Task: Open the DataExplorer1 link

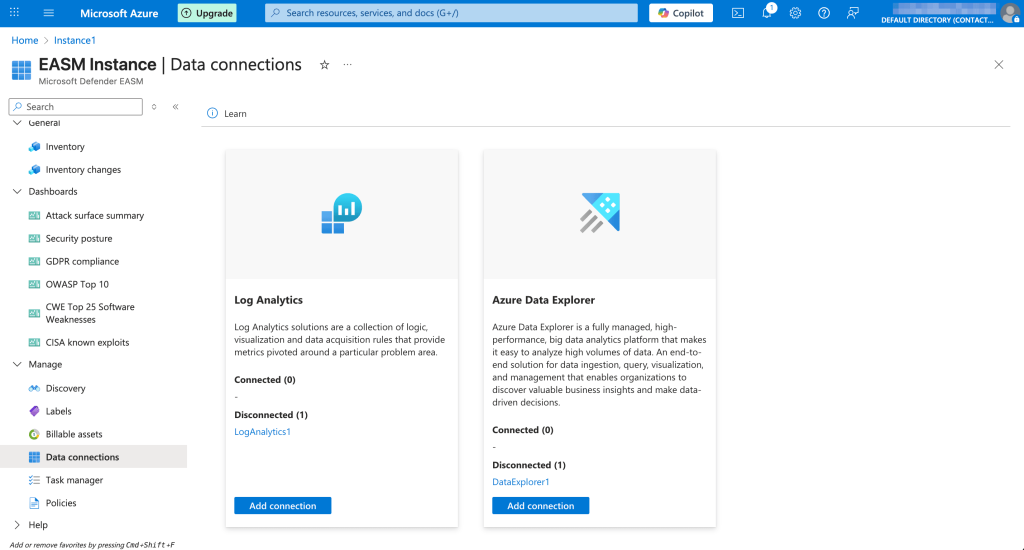Action: click(520, 482)
